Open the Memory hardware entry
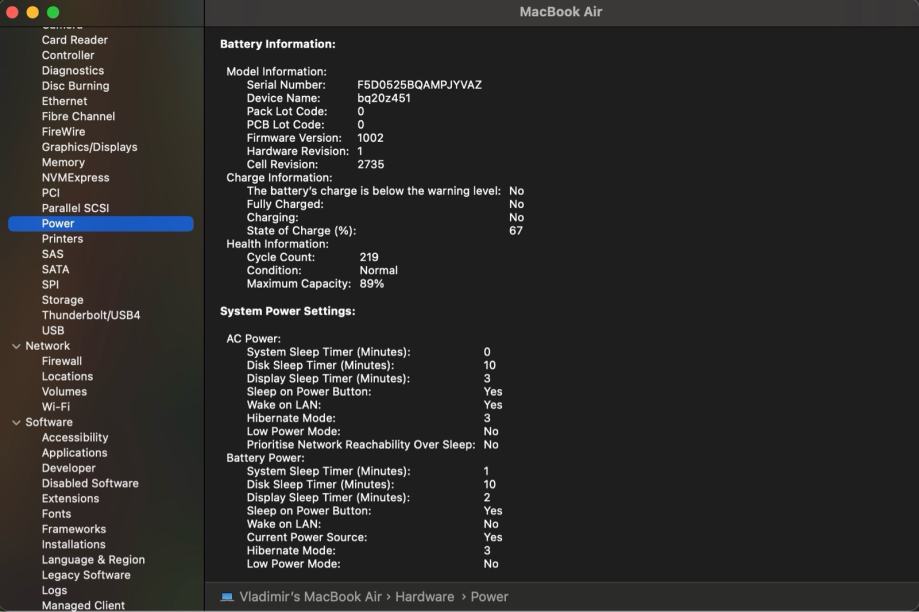This screenshot has width=919, height=612. [63, 162]
